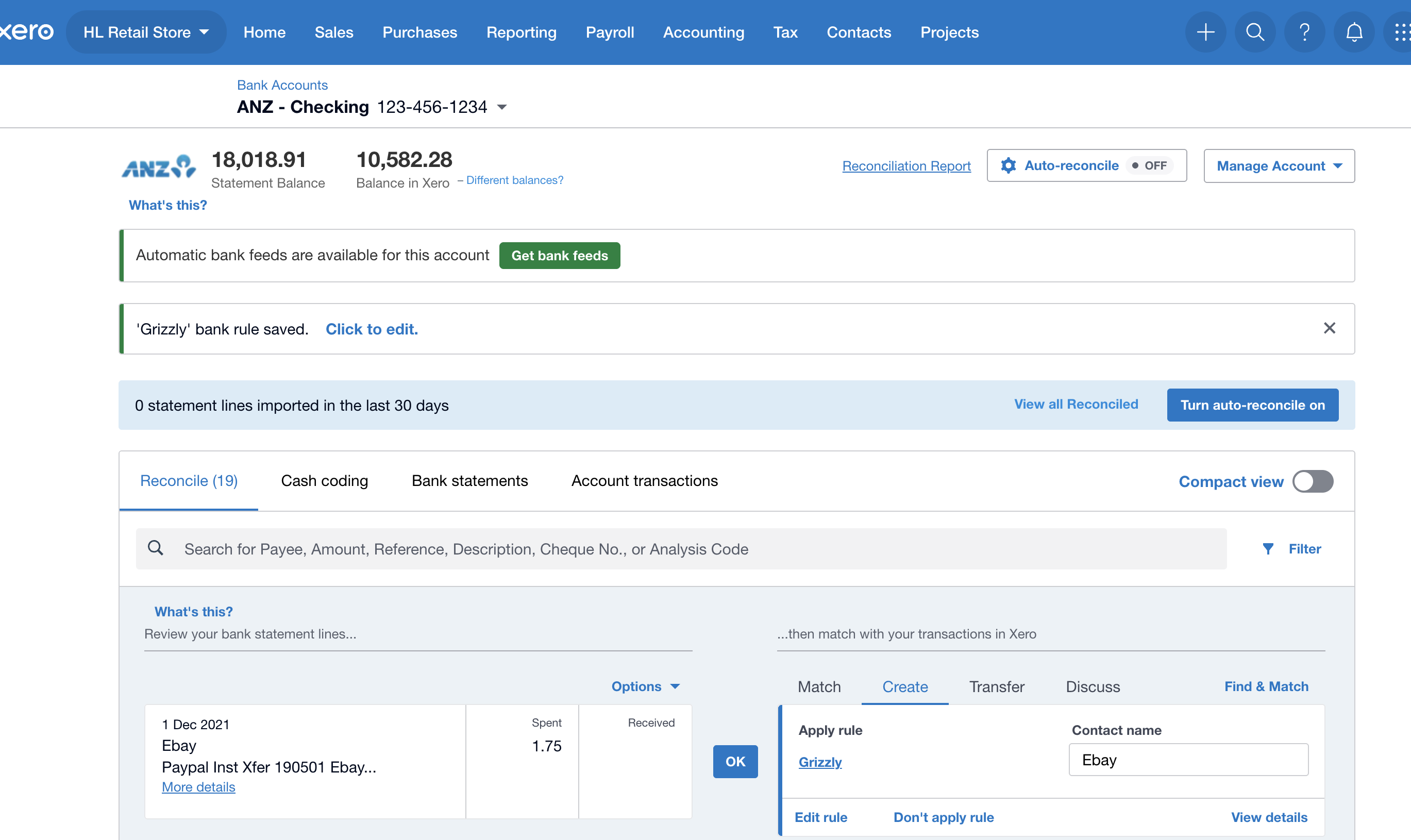1411x840 pixels.
Task: Click the Xero logo
Action: [x=27, y=32]
